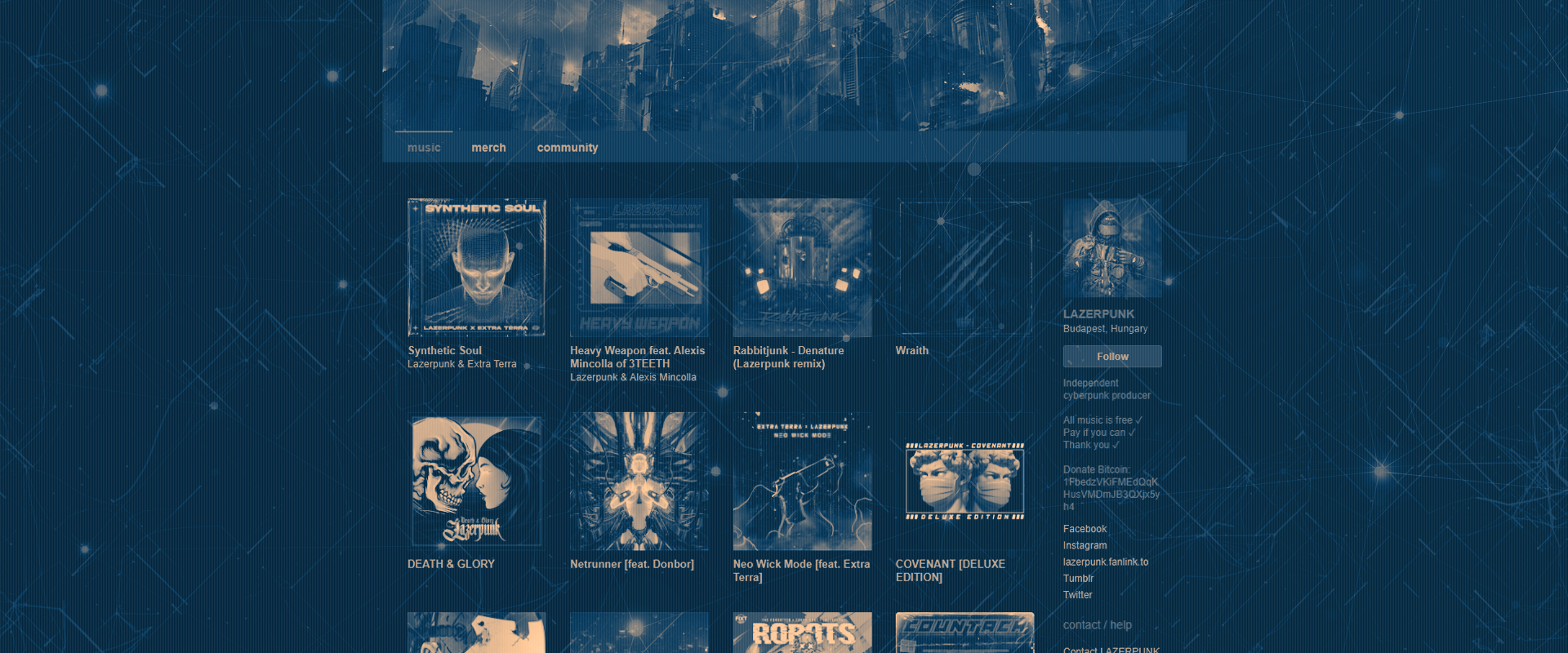Open the Heavy Weapon album artwork
This screenshot has height=653, width=1568.
pos(639,268)
